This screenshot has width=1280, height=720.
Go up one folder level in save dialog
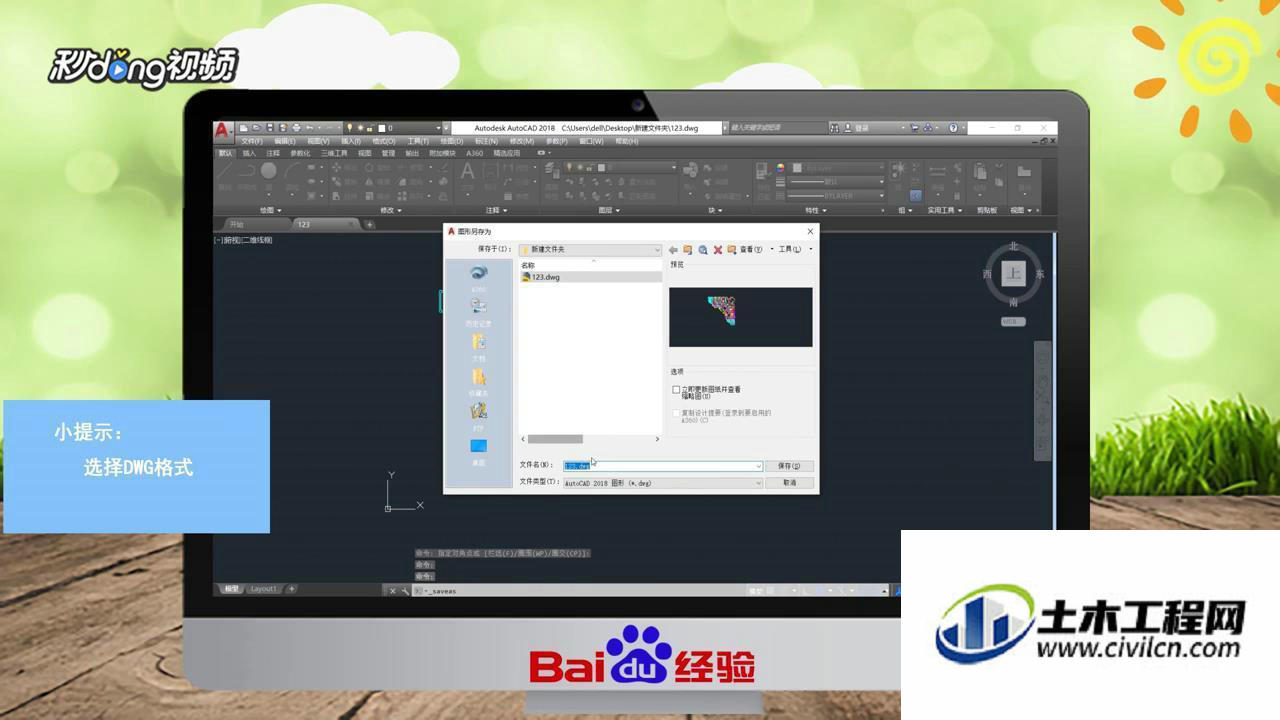pyautogui.click(x=688, y=250)
